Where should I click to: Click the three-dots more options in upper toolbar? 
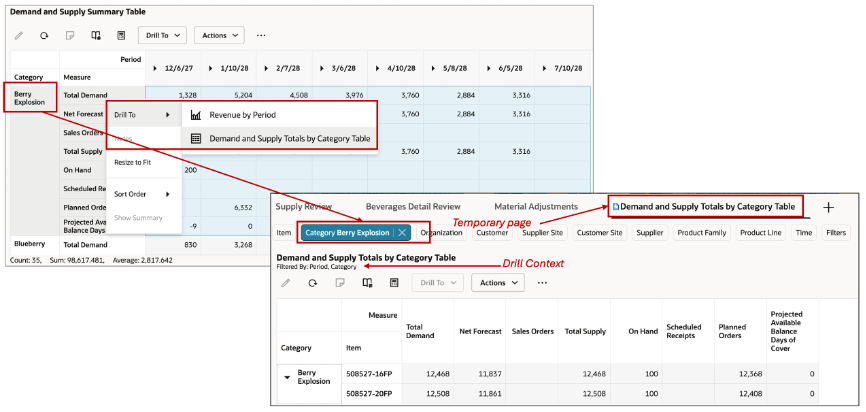pyautogui.click(x=261, y=35)
